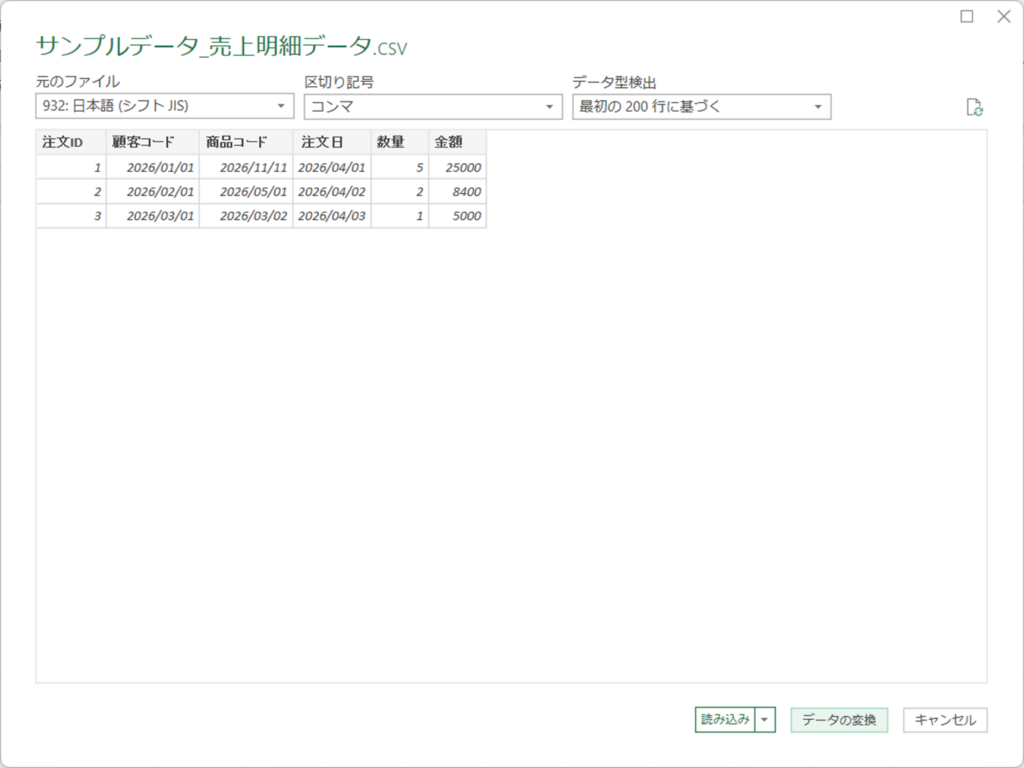The height and width of the screenshot is (768, 1024).
Task: Select the cell showing 2026/11/11
Action: tap(246, 167)
